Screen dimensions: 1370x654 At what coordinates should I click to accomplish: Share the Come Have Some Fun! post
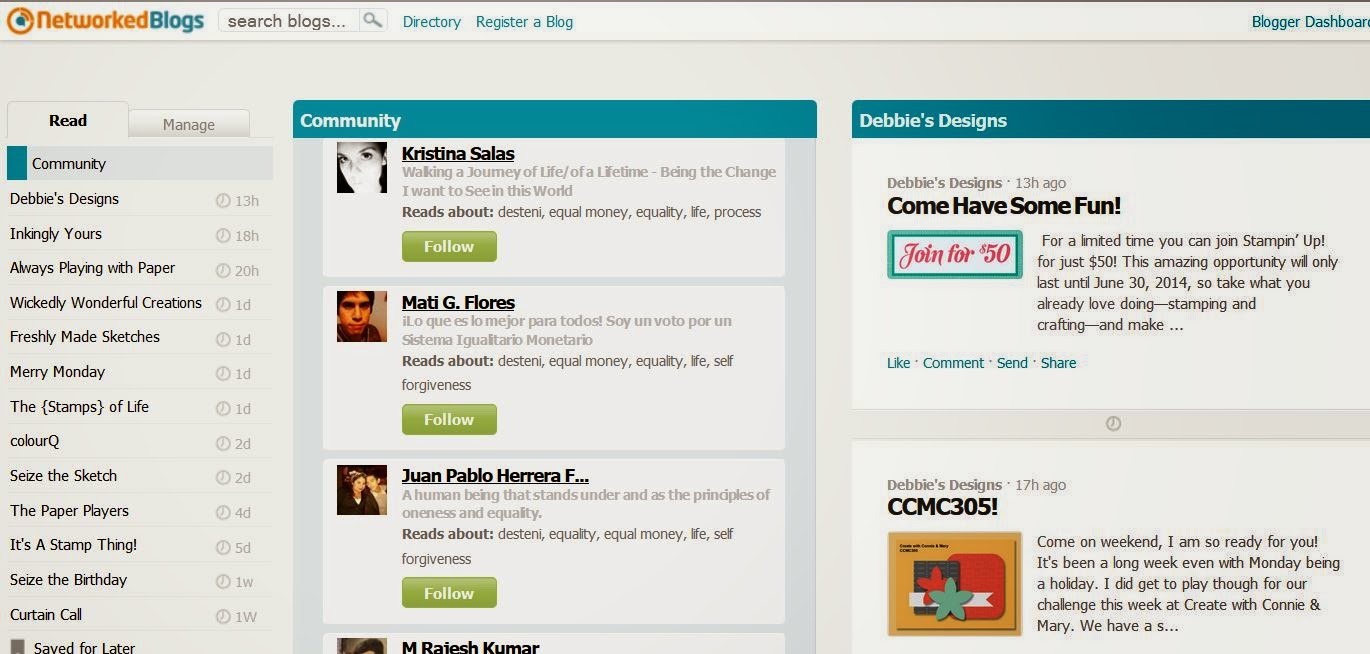point(1058,363)
